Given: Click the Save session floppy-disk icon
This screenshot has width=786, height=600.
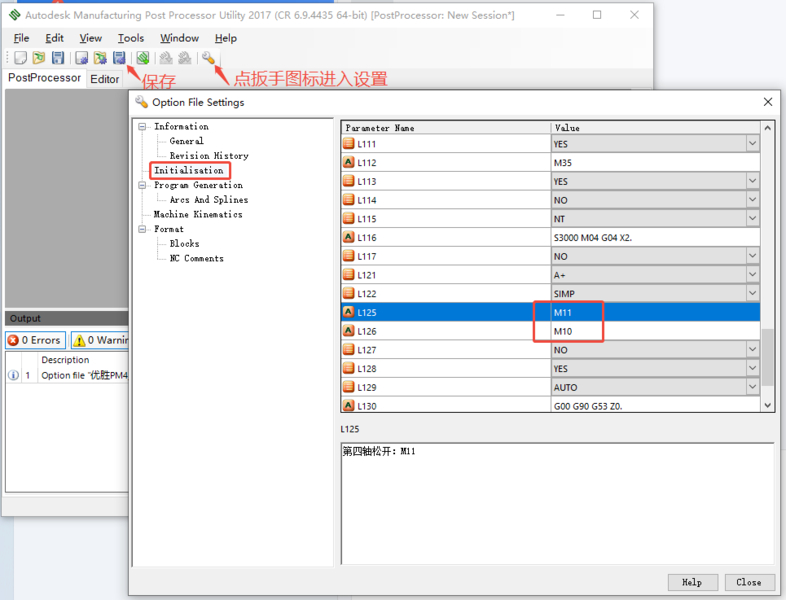Looking at the screenshot, I should click(58, 59).
